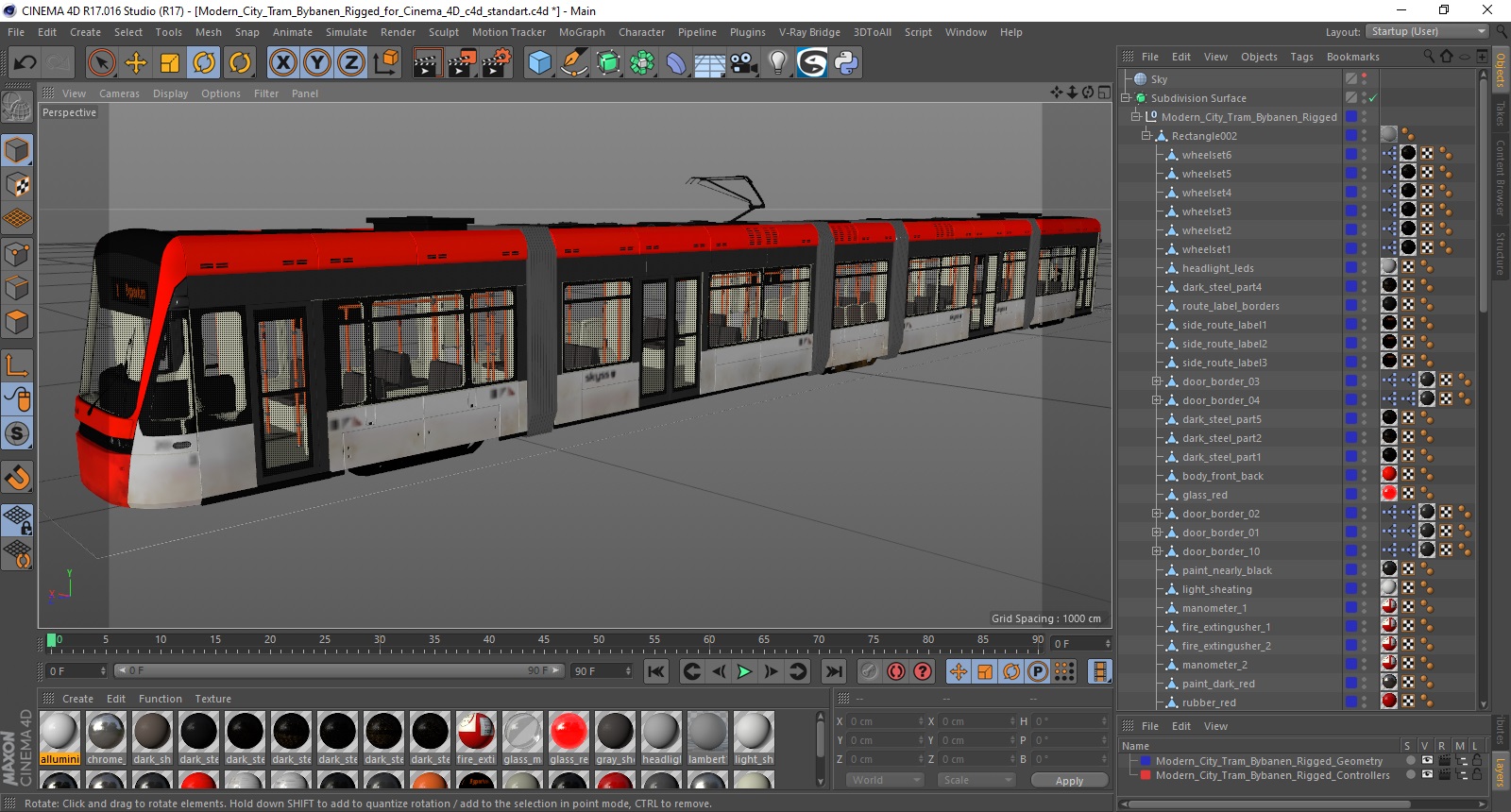The image size is (1511, 812).
Task: Collapse Modern_City_Tram_Bybanen_Rigged hierarchy
Action: pos(1136,117)
